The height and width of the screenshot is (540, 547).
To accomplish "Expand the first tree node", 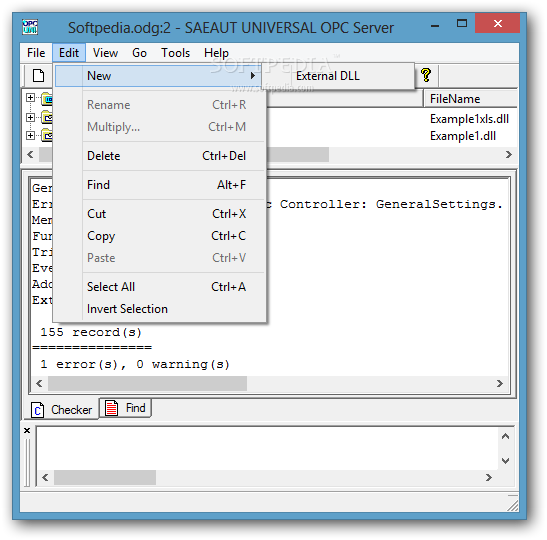I will (30, 98).
